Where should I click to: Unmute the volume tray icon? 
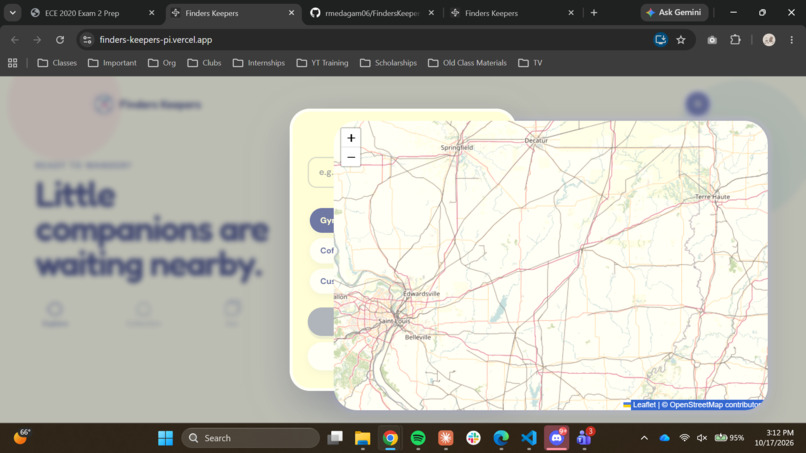(702, 438)
